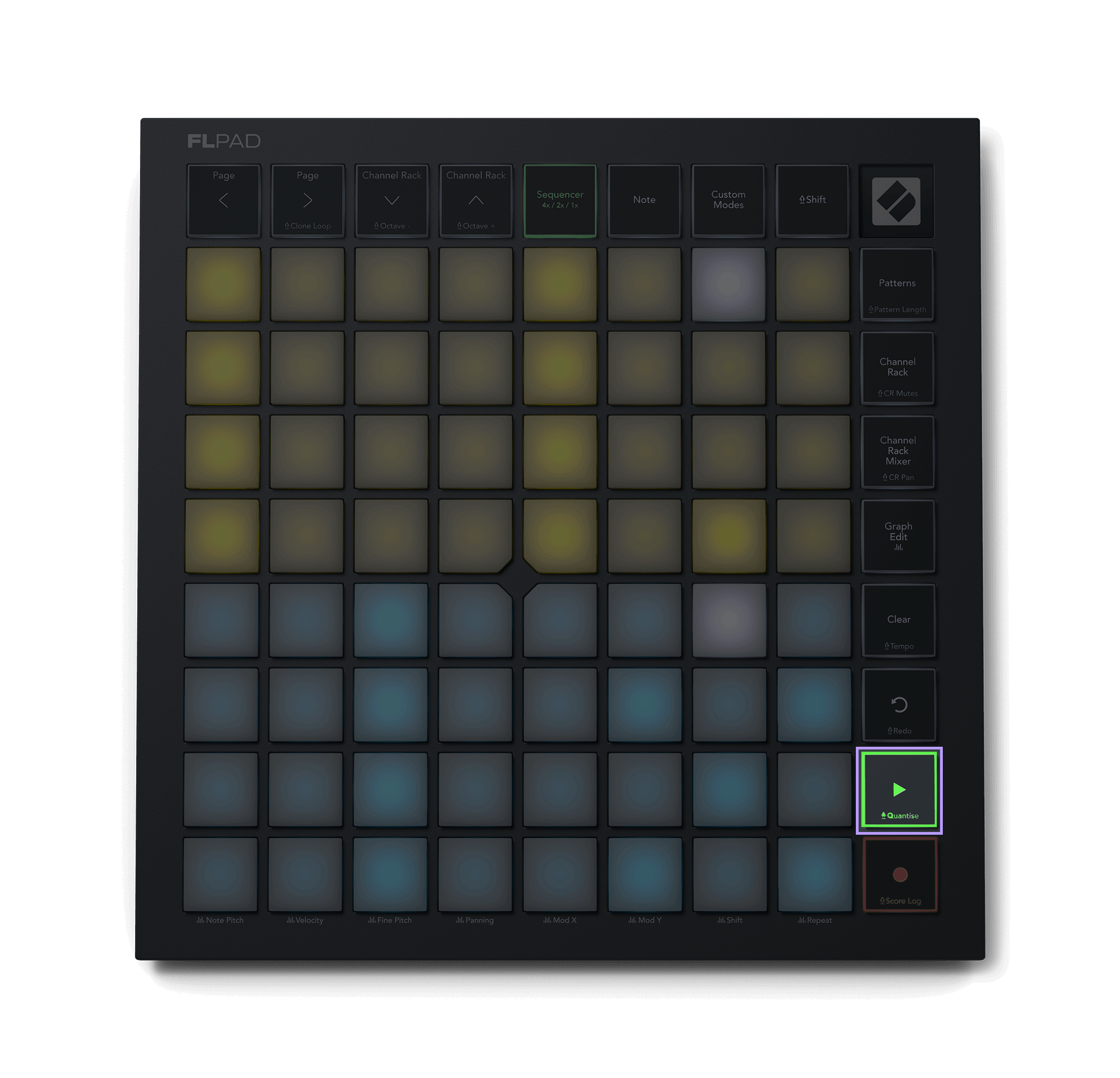Tap the Novation logo button
The height and width of the screenshot is (1078, 1120).
(896, 201)
